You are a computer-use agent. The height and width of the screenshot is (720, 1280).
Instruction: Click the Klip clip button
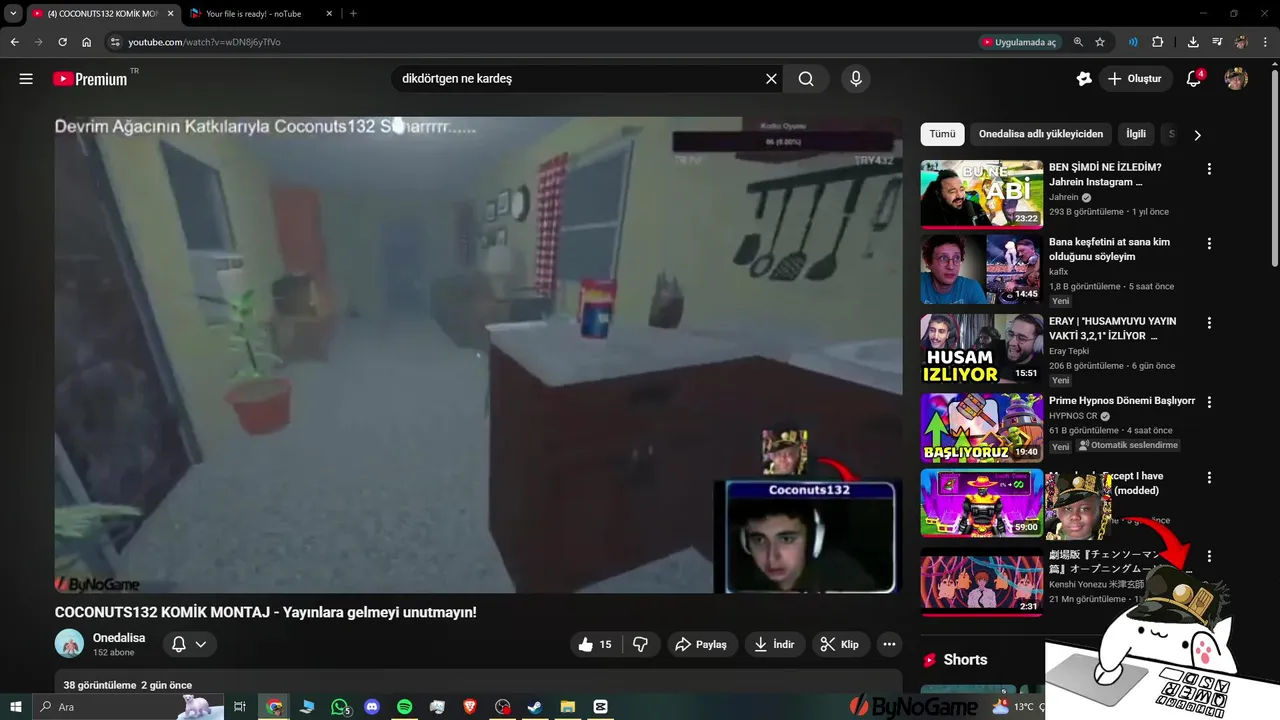[840, 645]
